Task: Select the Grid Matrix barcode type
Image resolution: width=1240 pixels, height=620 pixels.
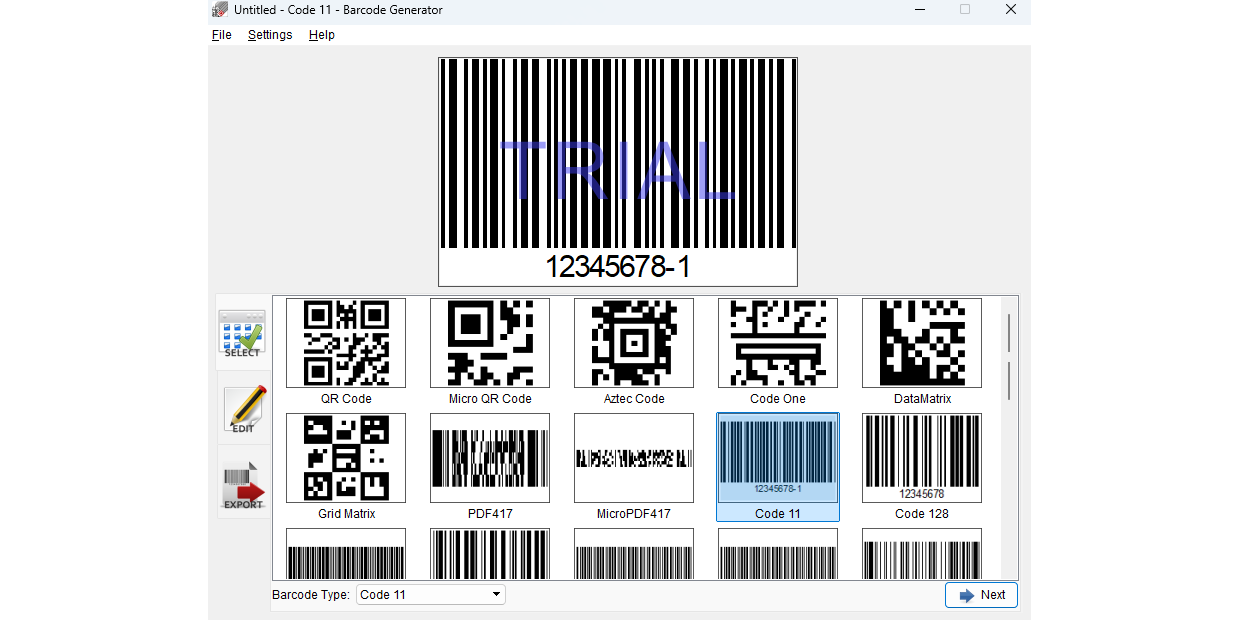Action: (345, 458)
